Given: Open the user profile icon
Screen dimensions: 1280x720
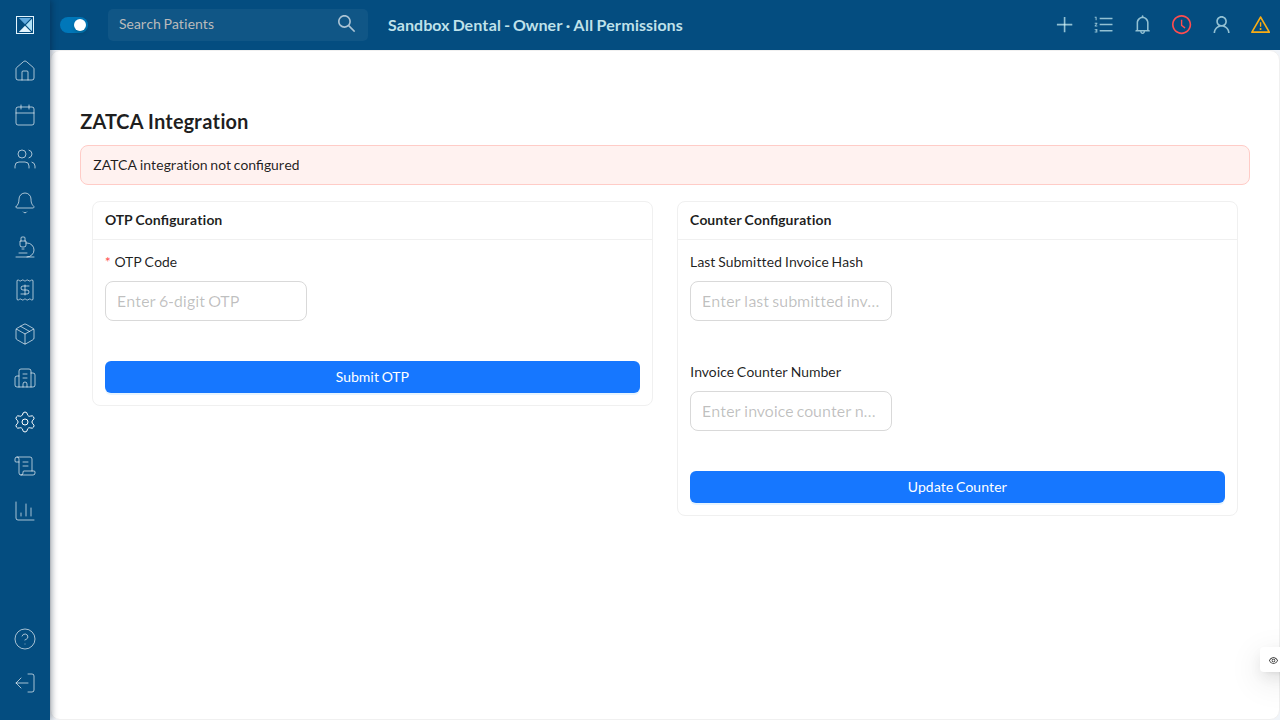Looking at the screenshot, I should point(1221,25).
